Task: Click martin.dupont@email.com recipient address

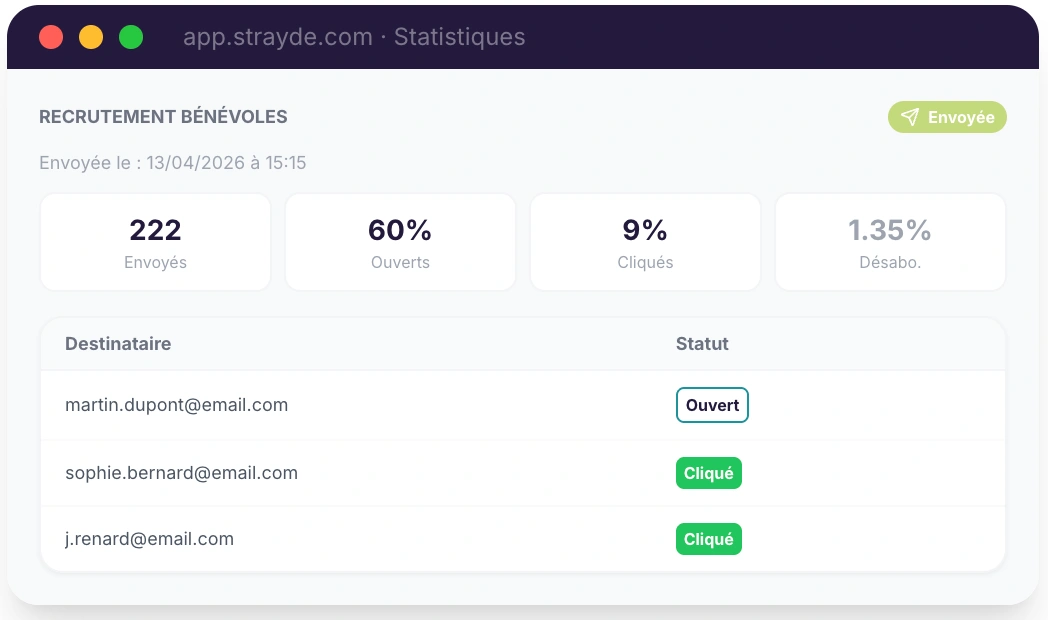Action: point(176,405)
